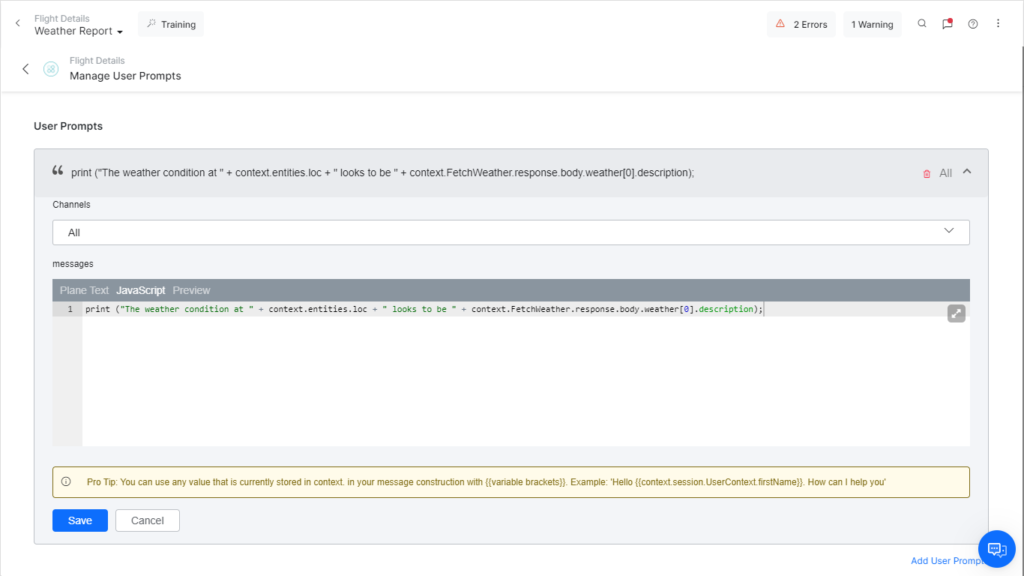The image size is (1024, 576).
Task: Click the user prompt node icon beside Flight Details
Action: [50, 68]
